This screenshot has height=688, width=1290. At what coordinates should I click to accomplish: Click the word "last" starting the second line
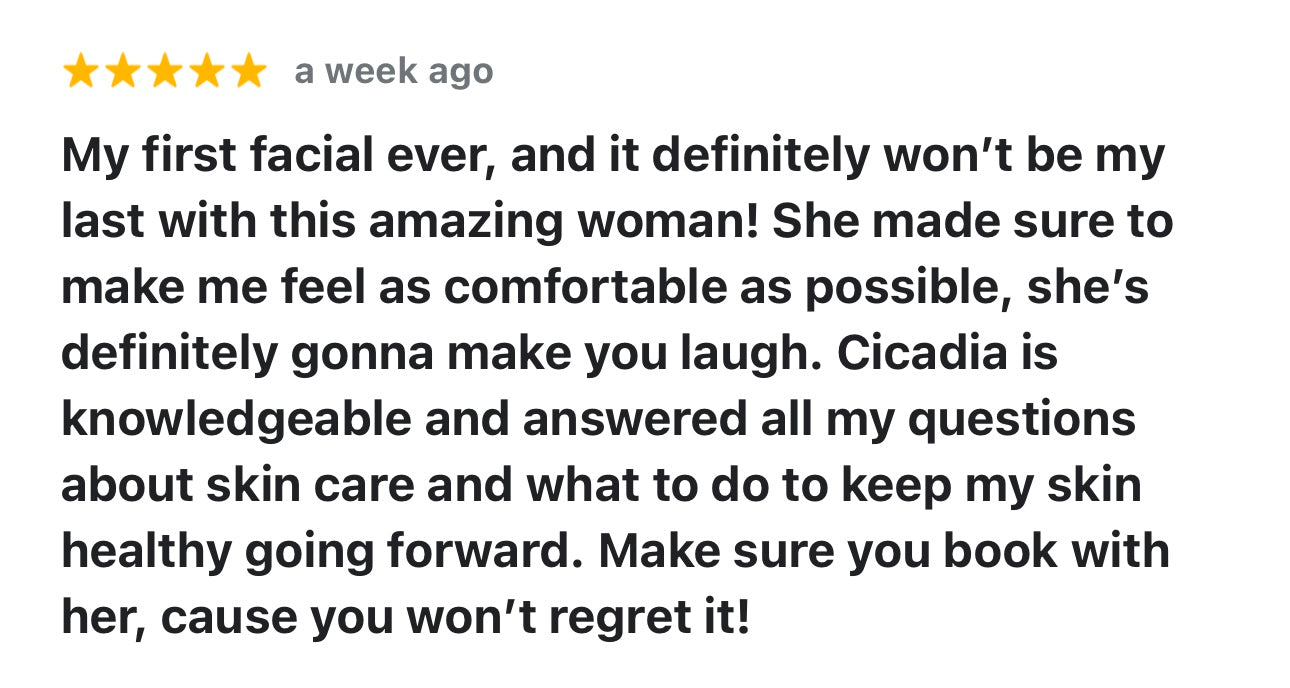click(x=103, y=222)
